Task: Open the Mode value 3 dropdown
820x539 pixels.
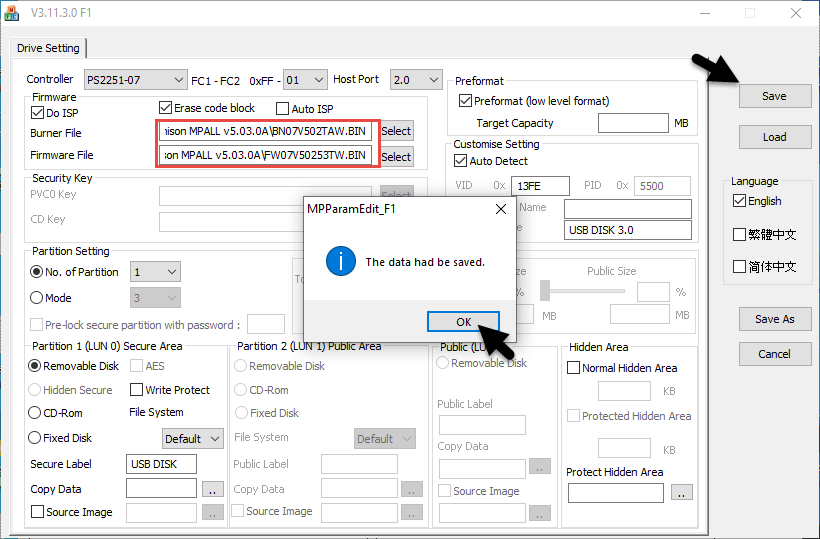Action: (155, 298)
